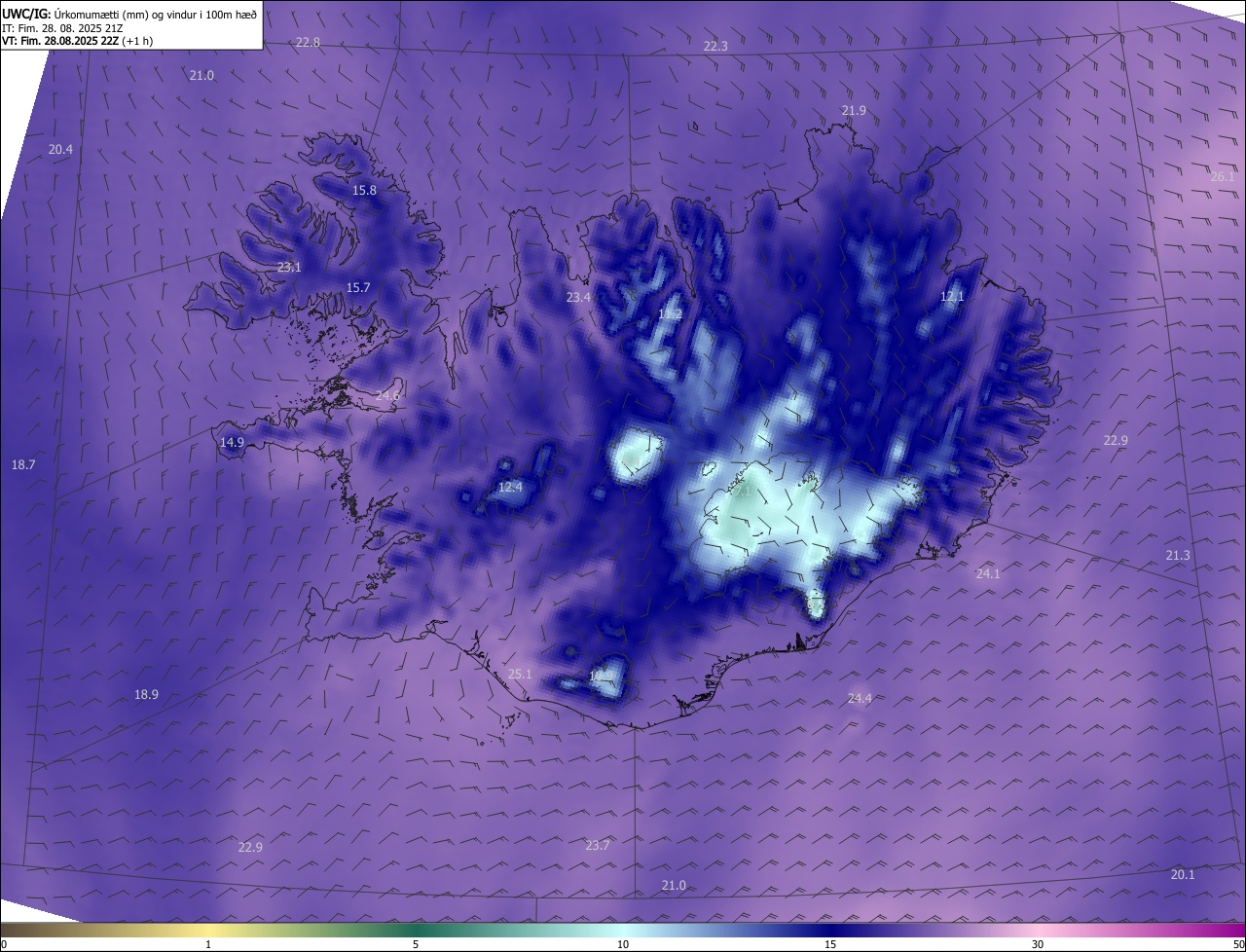Image resolution: width=1246 pixels, height=952 pixels.
Task: Click the 14.9 value label
Action: click(x=232, y=442)
